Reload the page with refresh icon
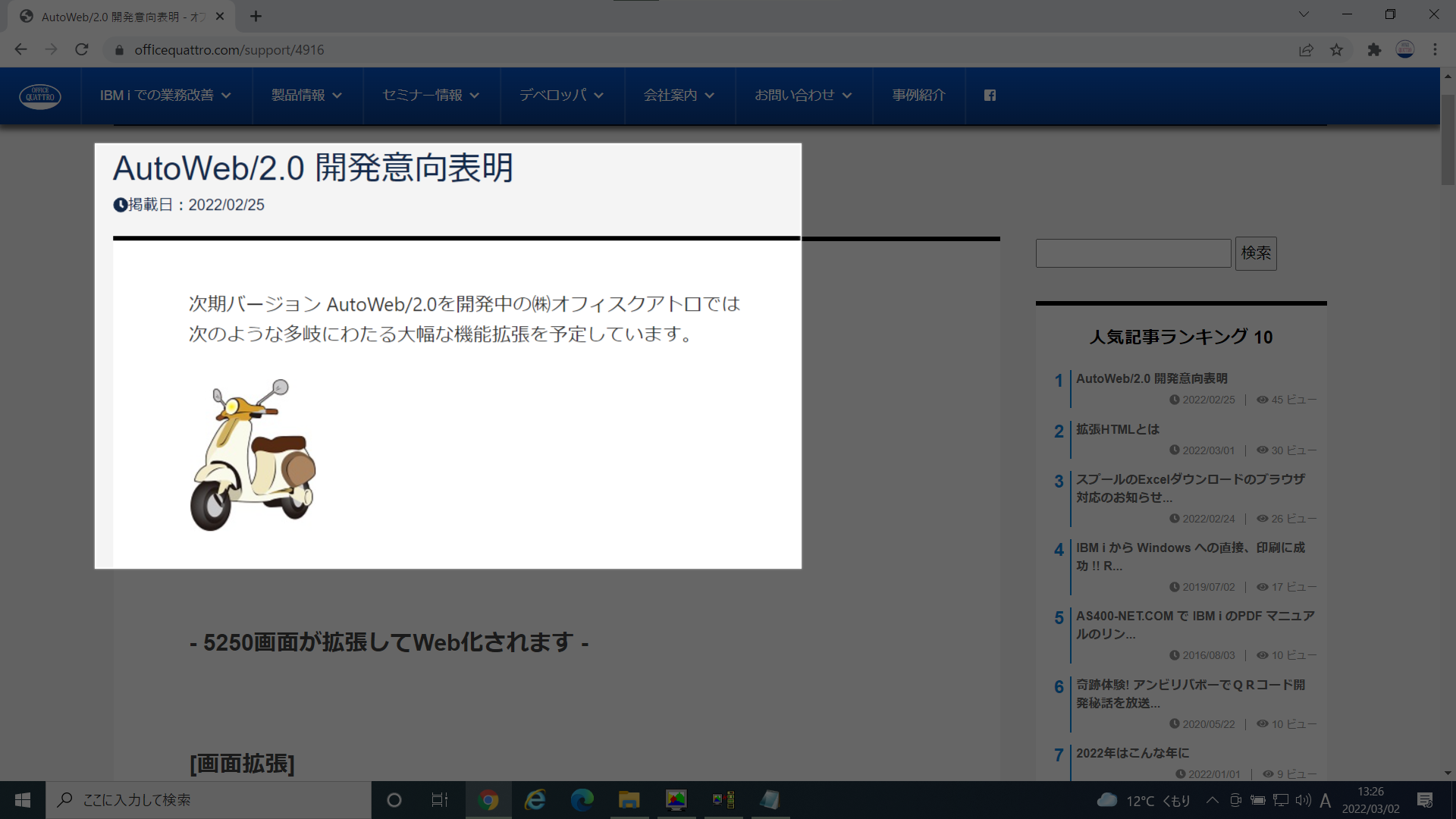This screenshot has height=819, width=1456. pos(82,50)
